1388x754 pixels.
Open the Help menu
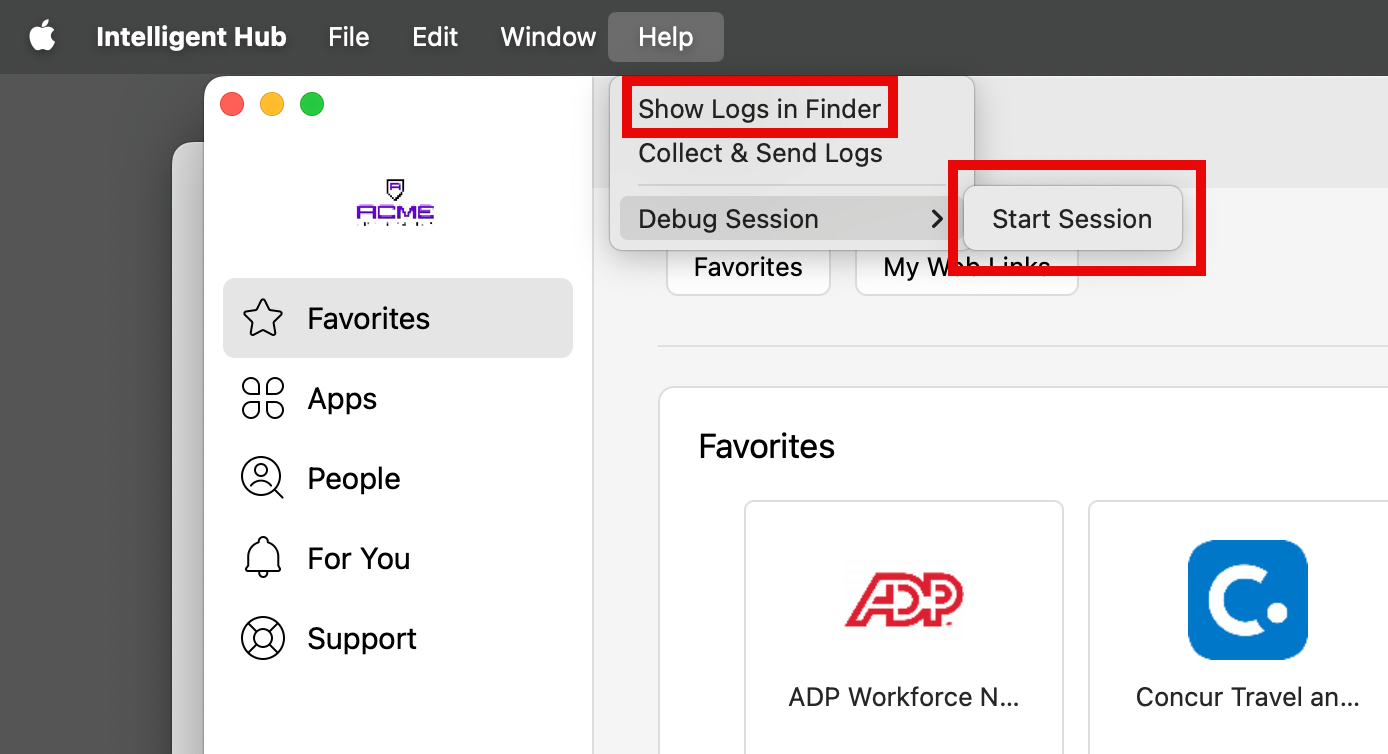point(665,37)
